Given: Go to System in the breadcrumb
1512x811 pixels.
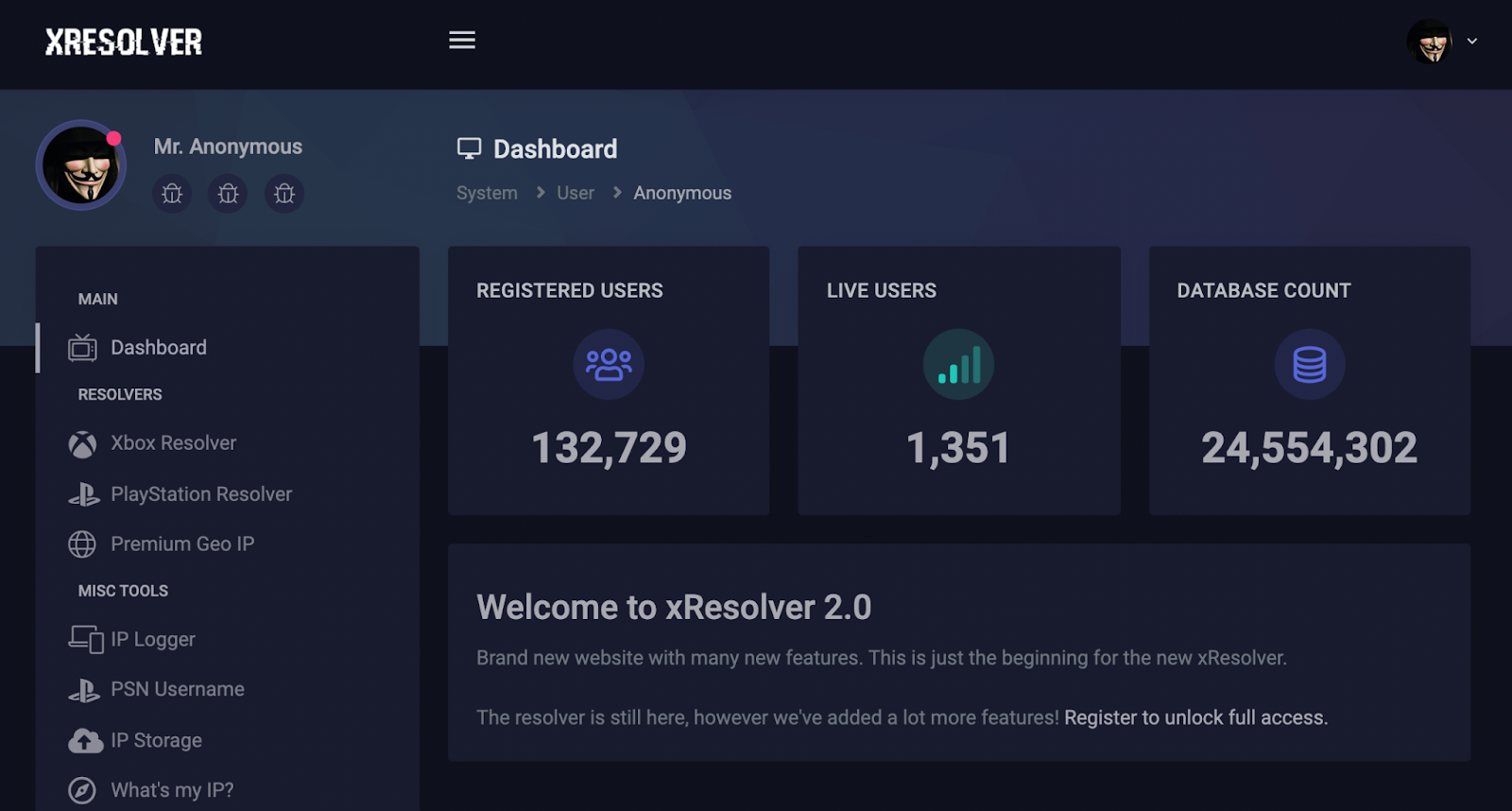Looking at the screenshot, I should pos(487,193).
